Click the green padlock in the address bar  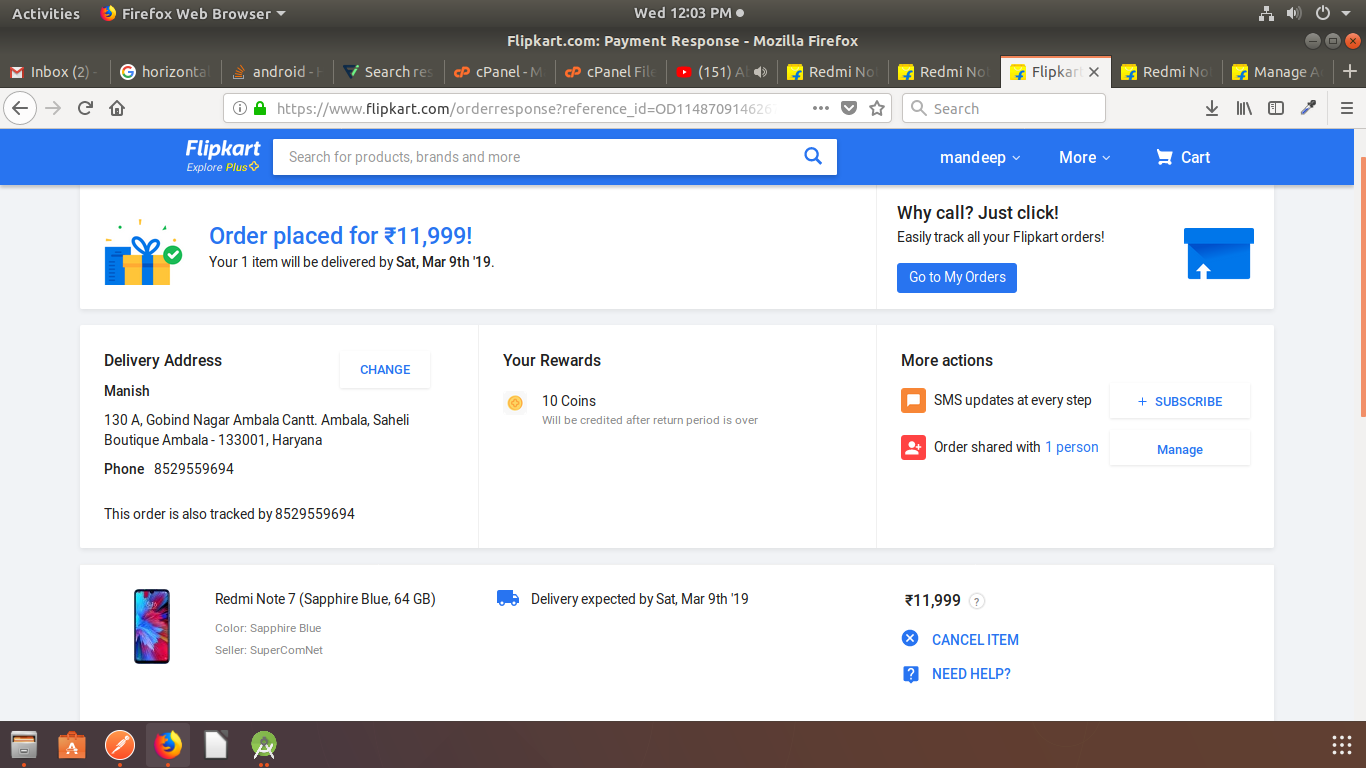point(260,108)
